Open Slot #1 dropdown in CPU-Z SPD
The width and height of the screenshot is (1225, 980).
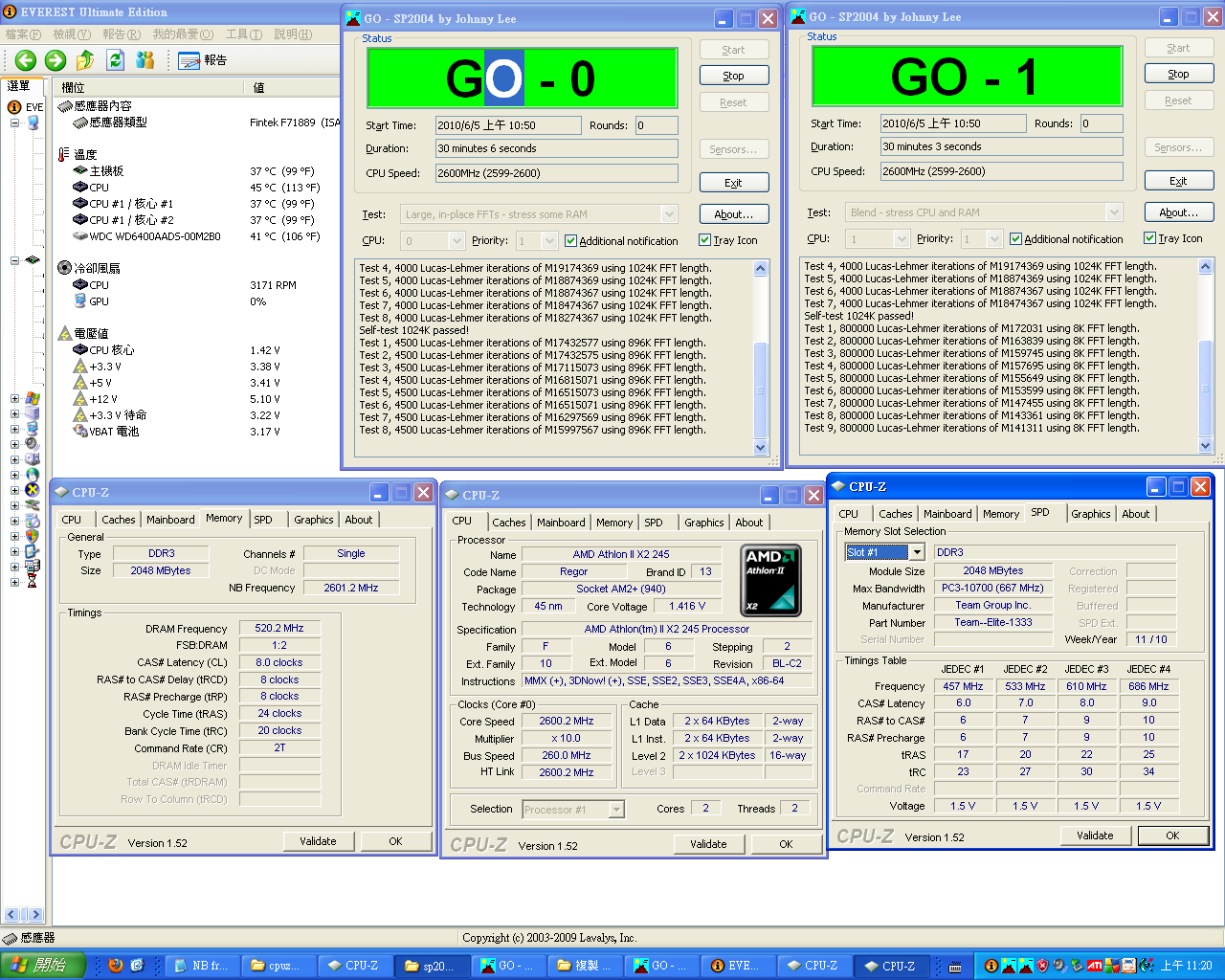(917, 552)
